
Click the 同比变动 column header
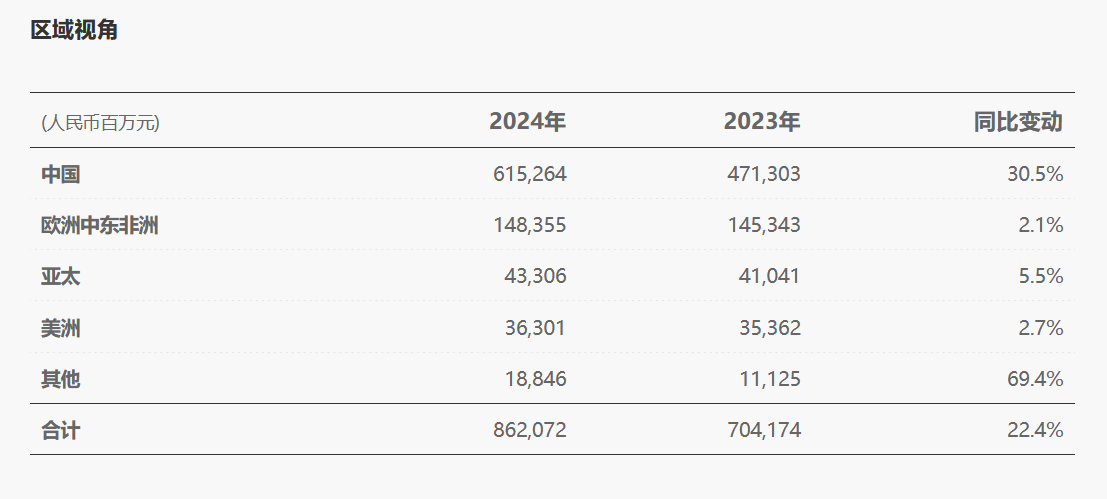(1018, 122)
